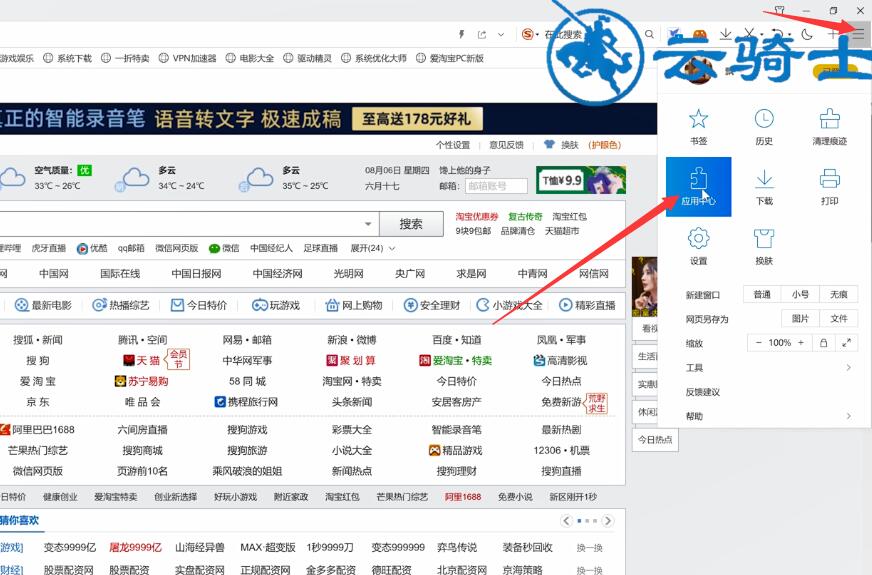The height and width of the screenshot is (575, 872).
Task: Open 设置 settings gear
Action: pos(698,247)
